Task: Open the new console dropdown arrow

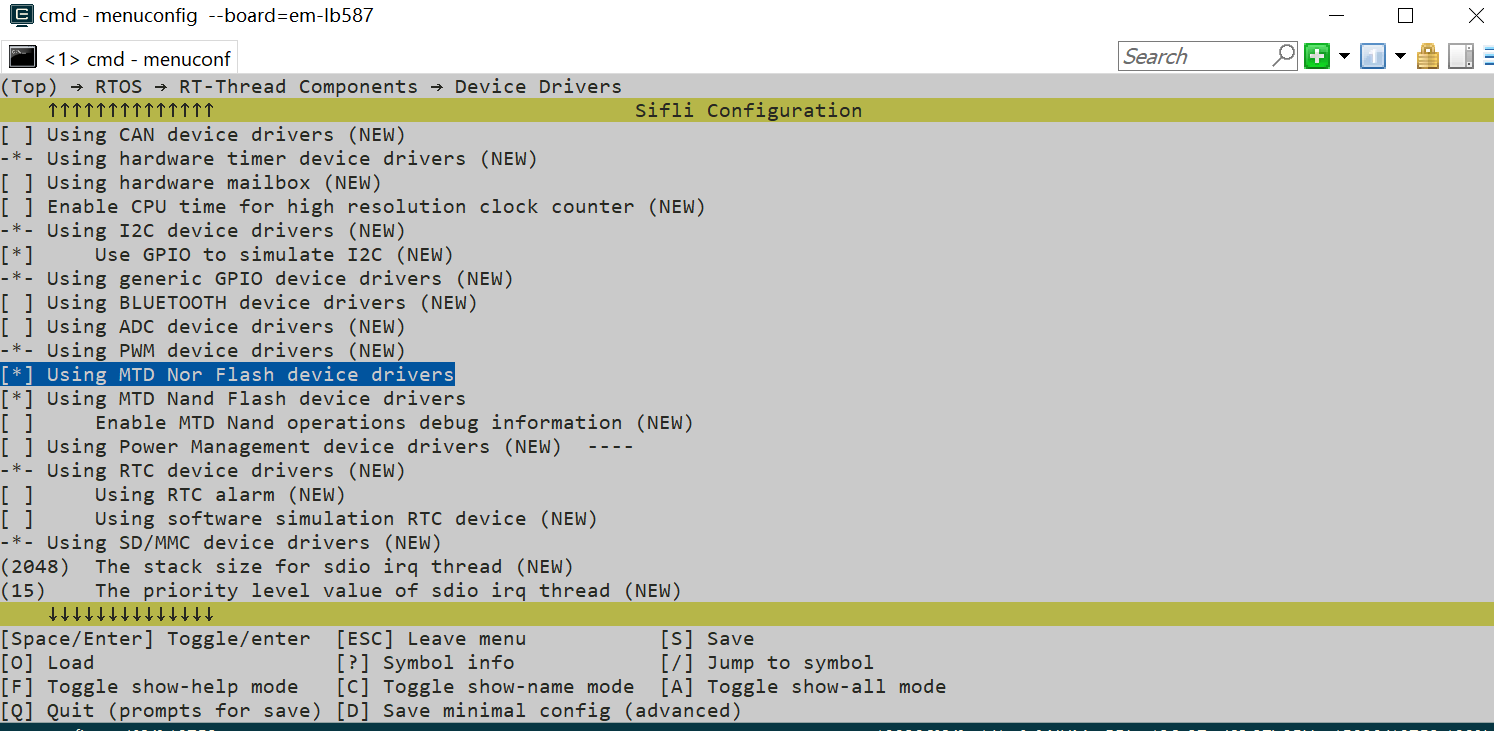Action: (1344, 56)
